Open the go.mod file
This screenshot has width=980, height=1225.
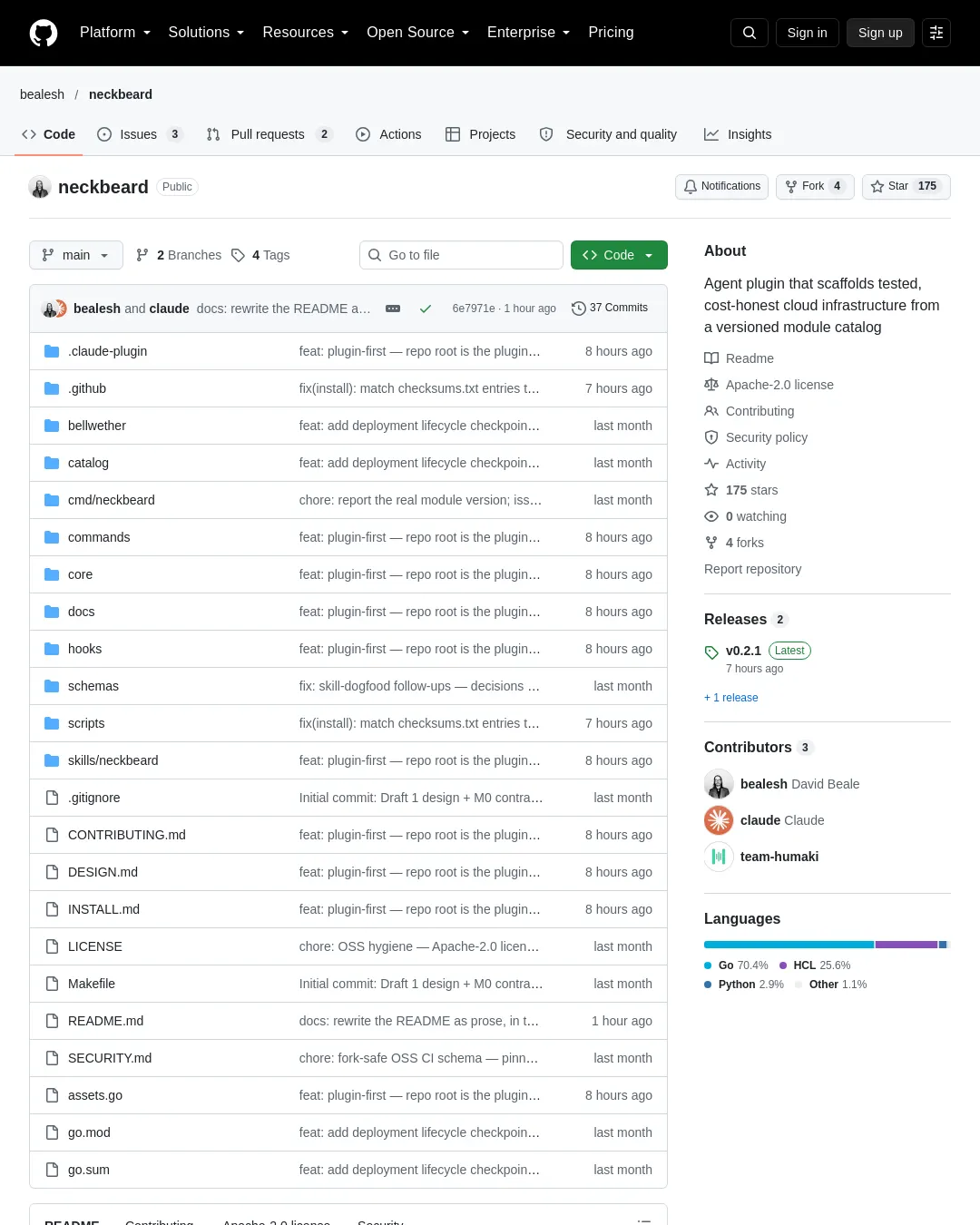tap(89, 1132)
